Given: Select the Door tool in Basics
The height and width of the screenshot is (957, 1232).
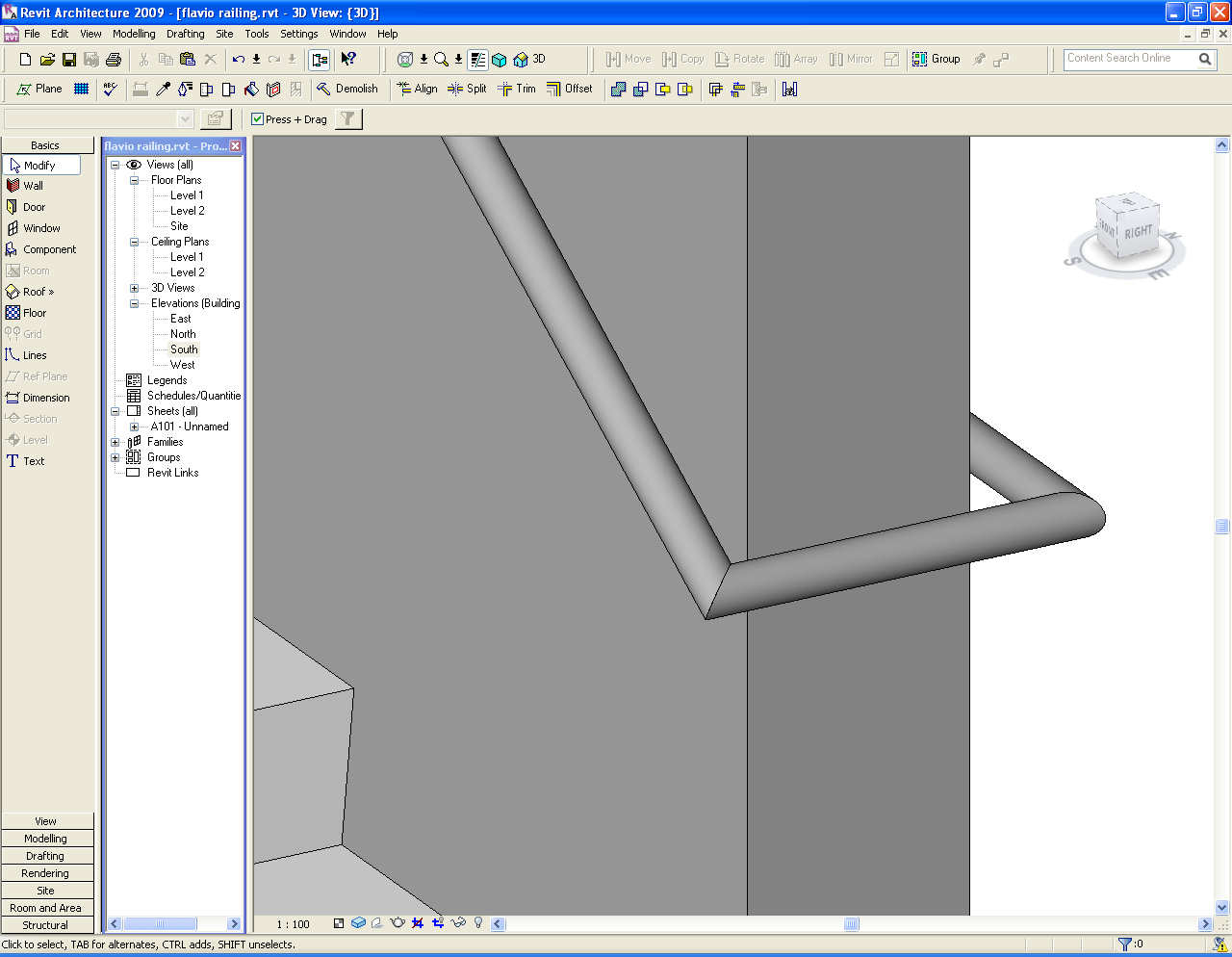Looking at the screenshot, I should 34,207.
